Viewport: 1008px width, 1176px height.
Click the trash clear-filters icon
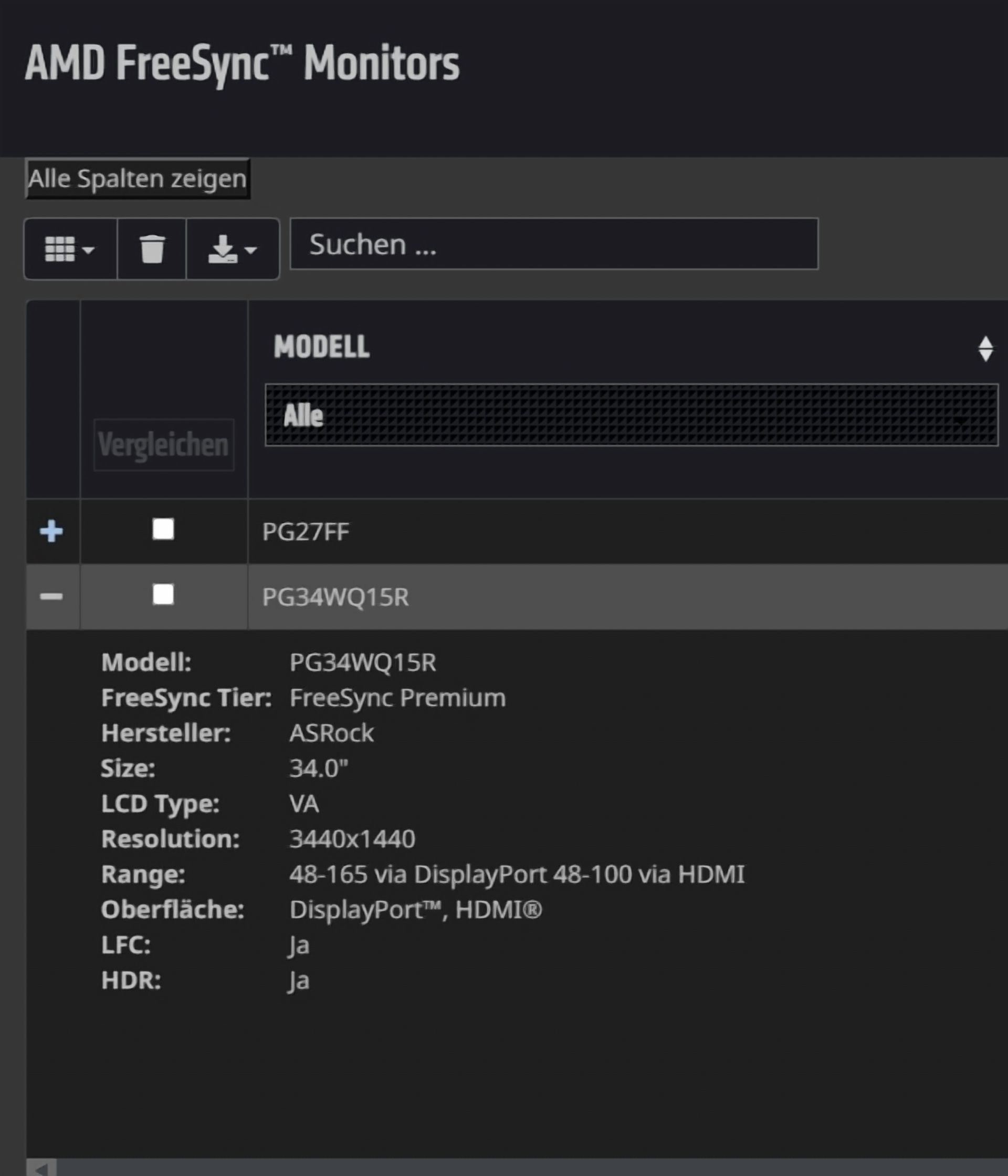[151, 248]
